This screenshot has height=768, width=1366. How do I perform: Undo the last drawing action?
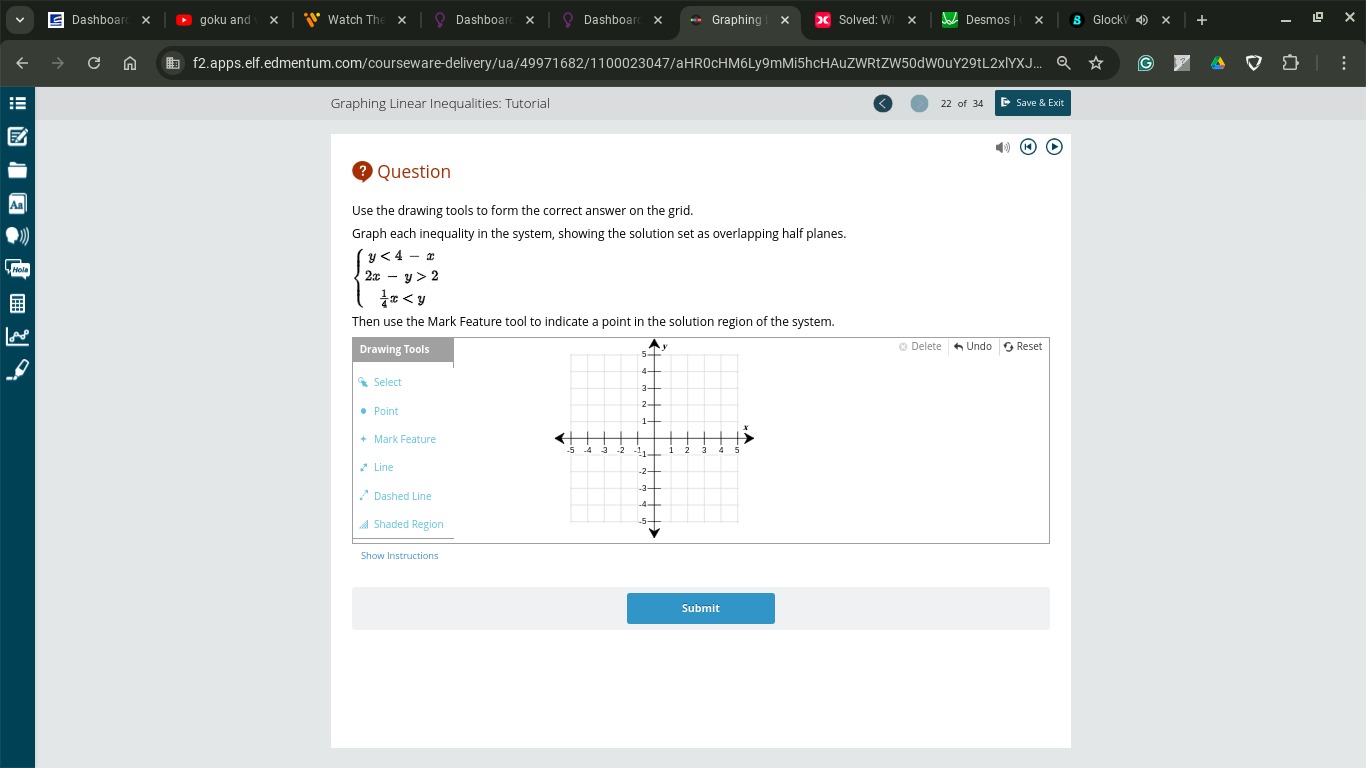click(x=973, y=346)
